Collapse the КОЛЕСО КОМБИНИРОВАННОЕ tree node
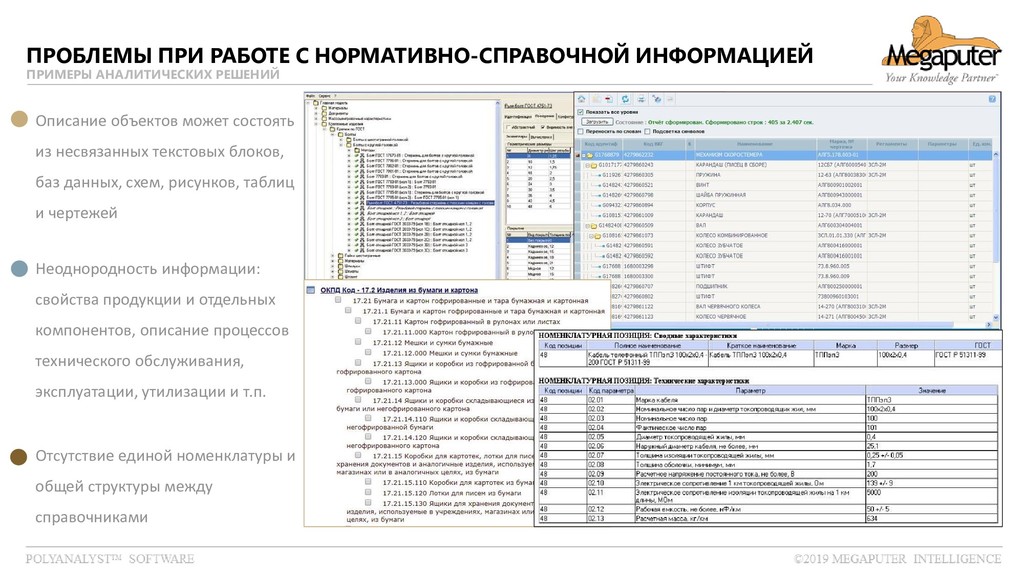This screenshot has width=1024, height=576. (591, 236)
